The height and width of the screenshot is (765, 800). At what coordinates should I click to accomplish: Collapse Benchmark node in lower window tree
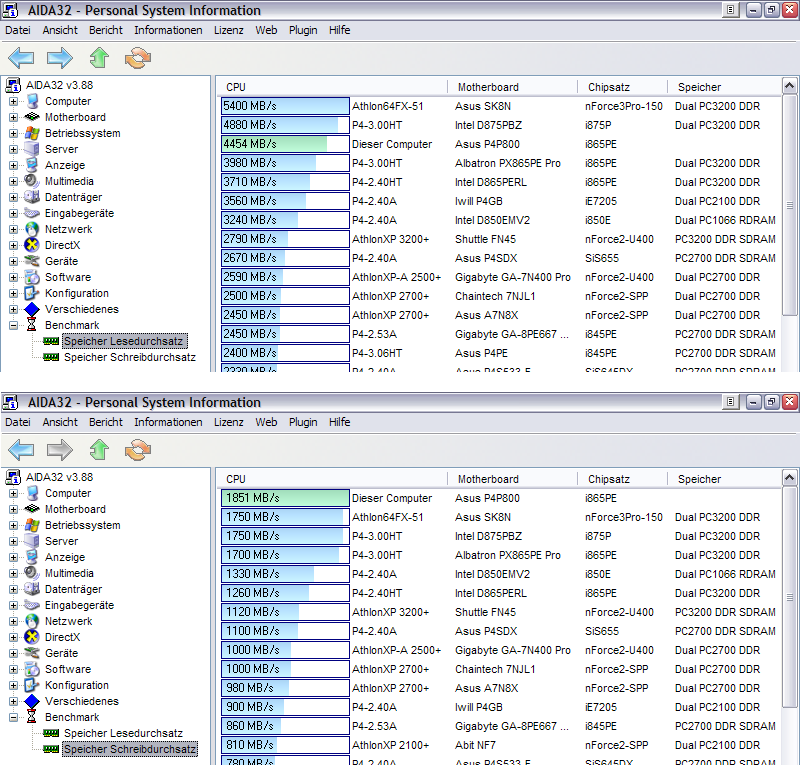(13, 717)
